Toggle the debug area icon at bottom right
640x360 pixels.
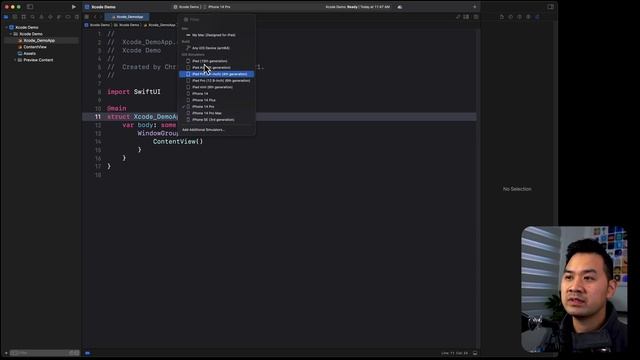(x=475, y=353)
